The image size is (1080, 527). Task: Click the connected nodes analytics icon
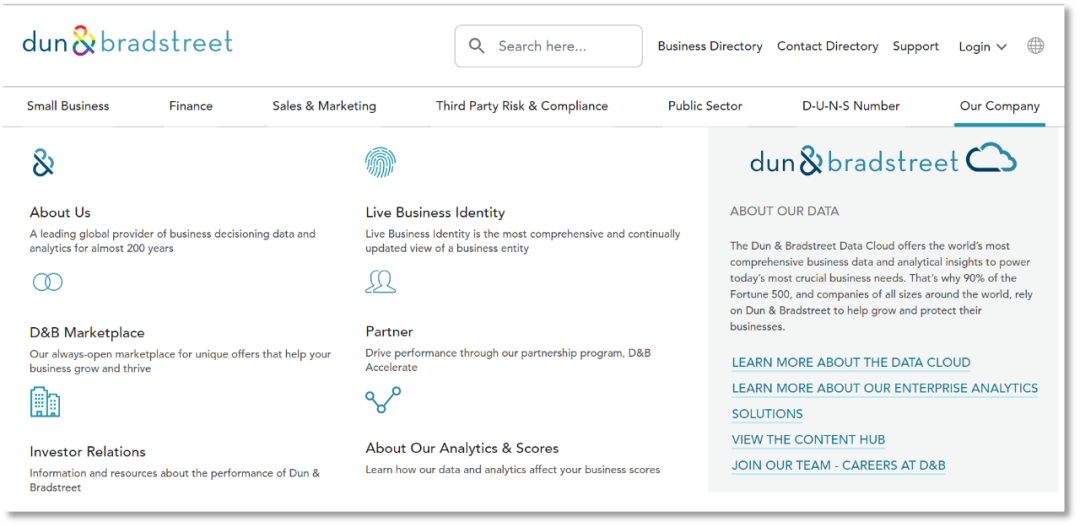tap(382, 400)
